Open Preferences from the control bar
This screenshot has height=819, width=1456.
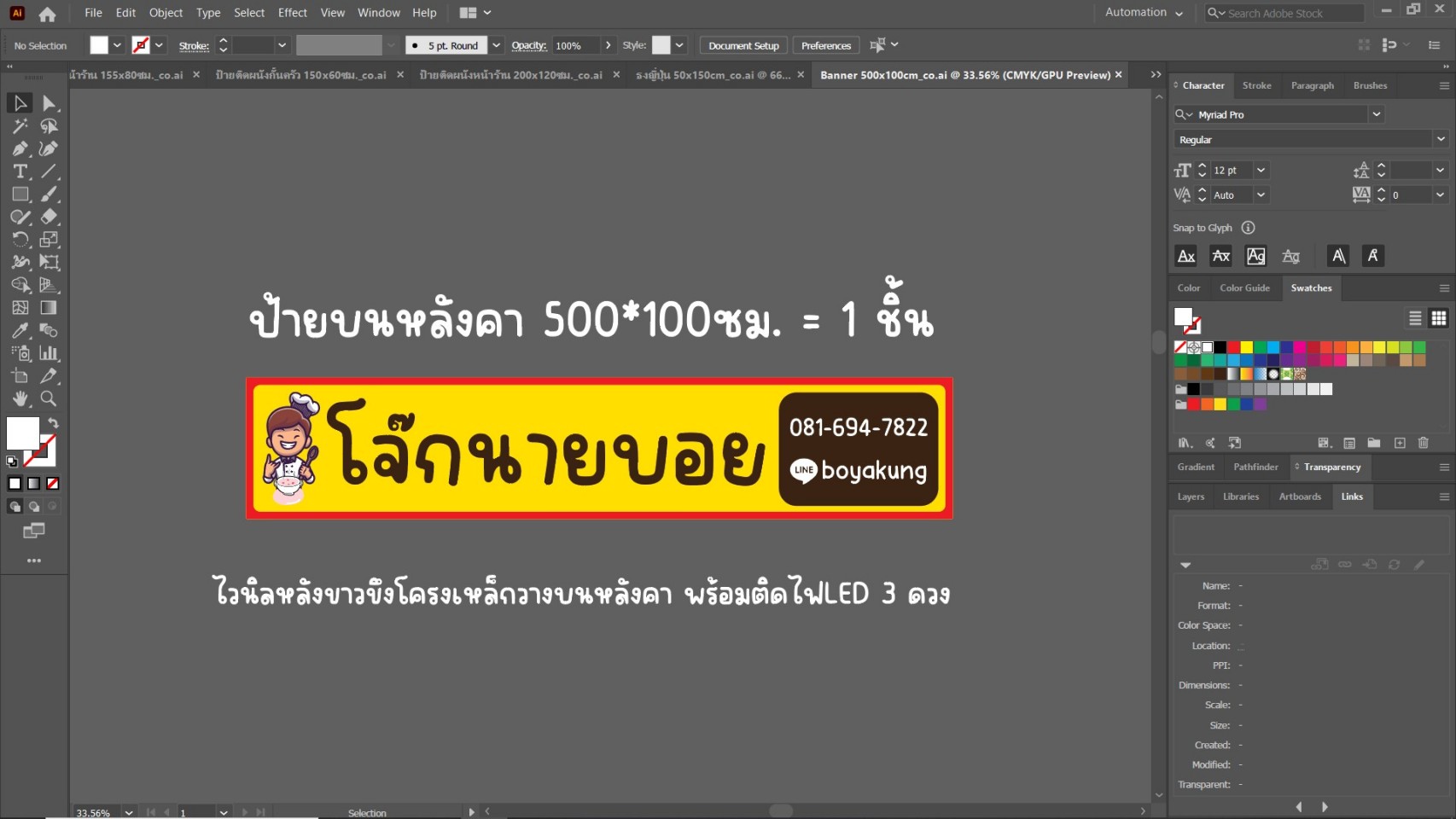coord(824,44)
